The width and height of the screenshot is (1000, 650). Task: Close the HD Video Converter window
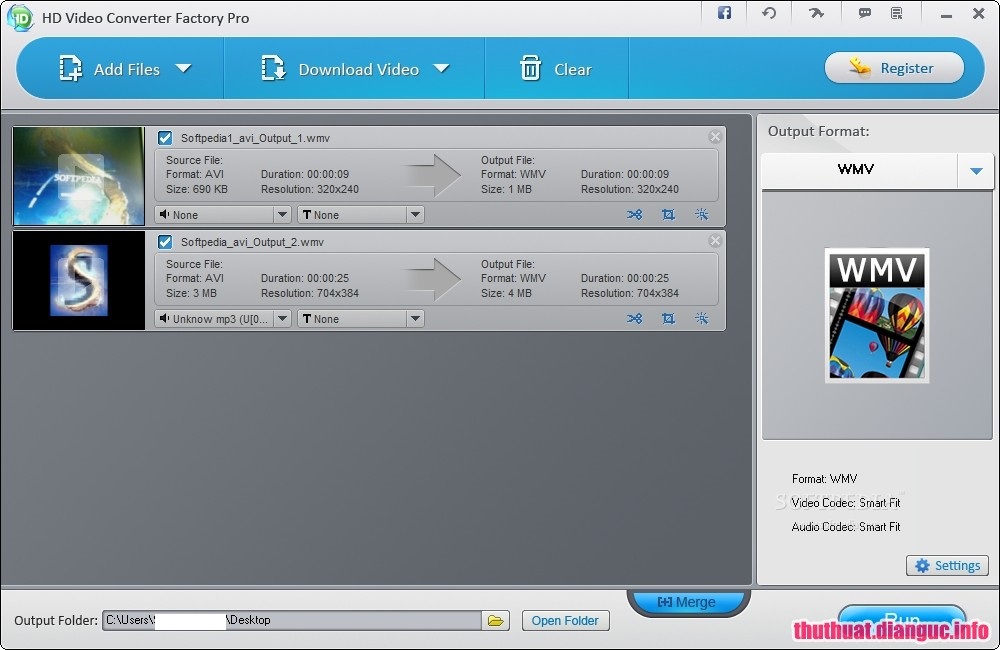tap(979, 13)
